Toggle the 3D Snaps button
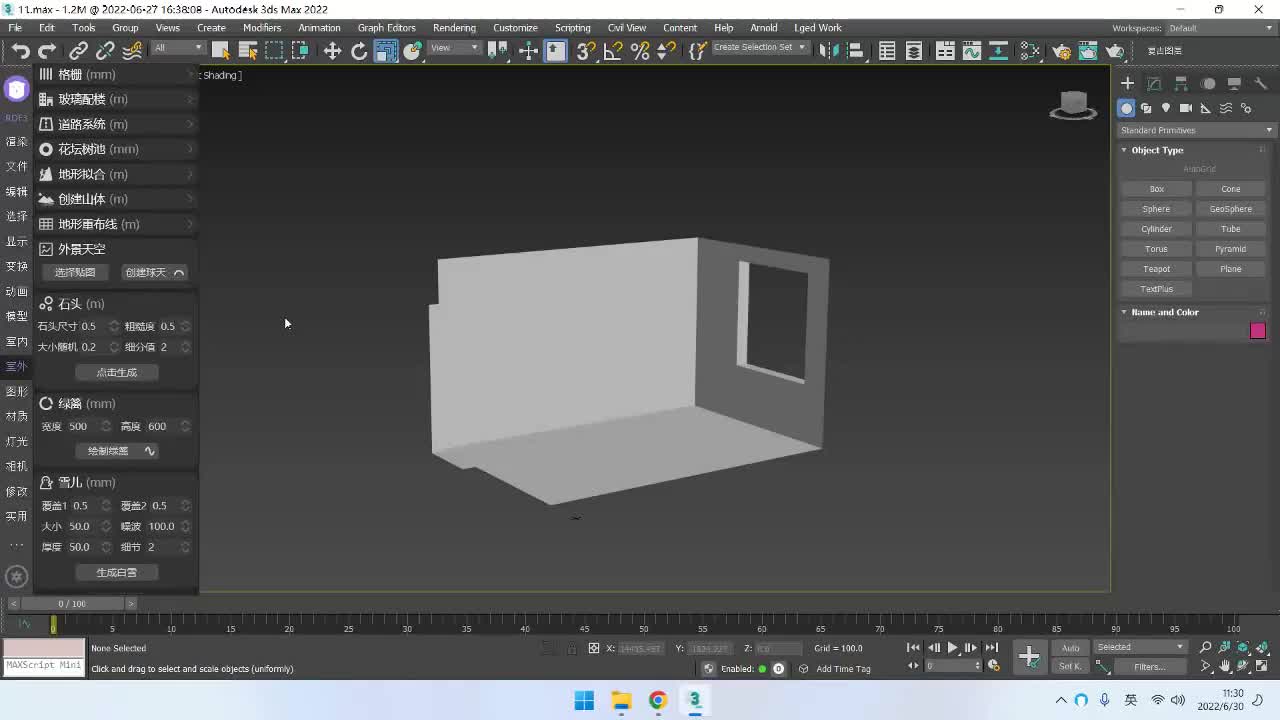Image resolution: width=1280 pixels, height=720 pixels. pos(586,51)
